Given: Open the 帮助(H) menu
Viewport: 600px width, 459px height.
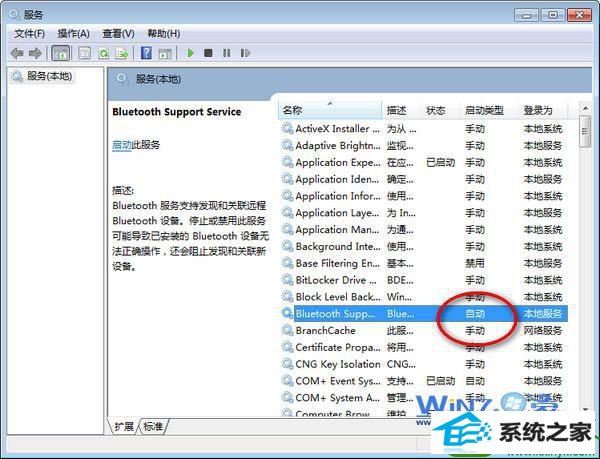Looking at the screenshot, I should point(164,34).
